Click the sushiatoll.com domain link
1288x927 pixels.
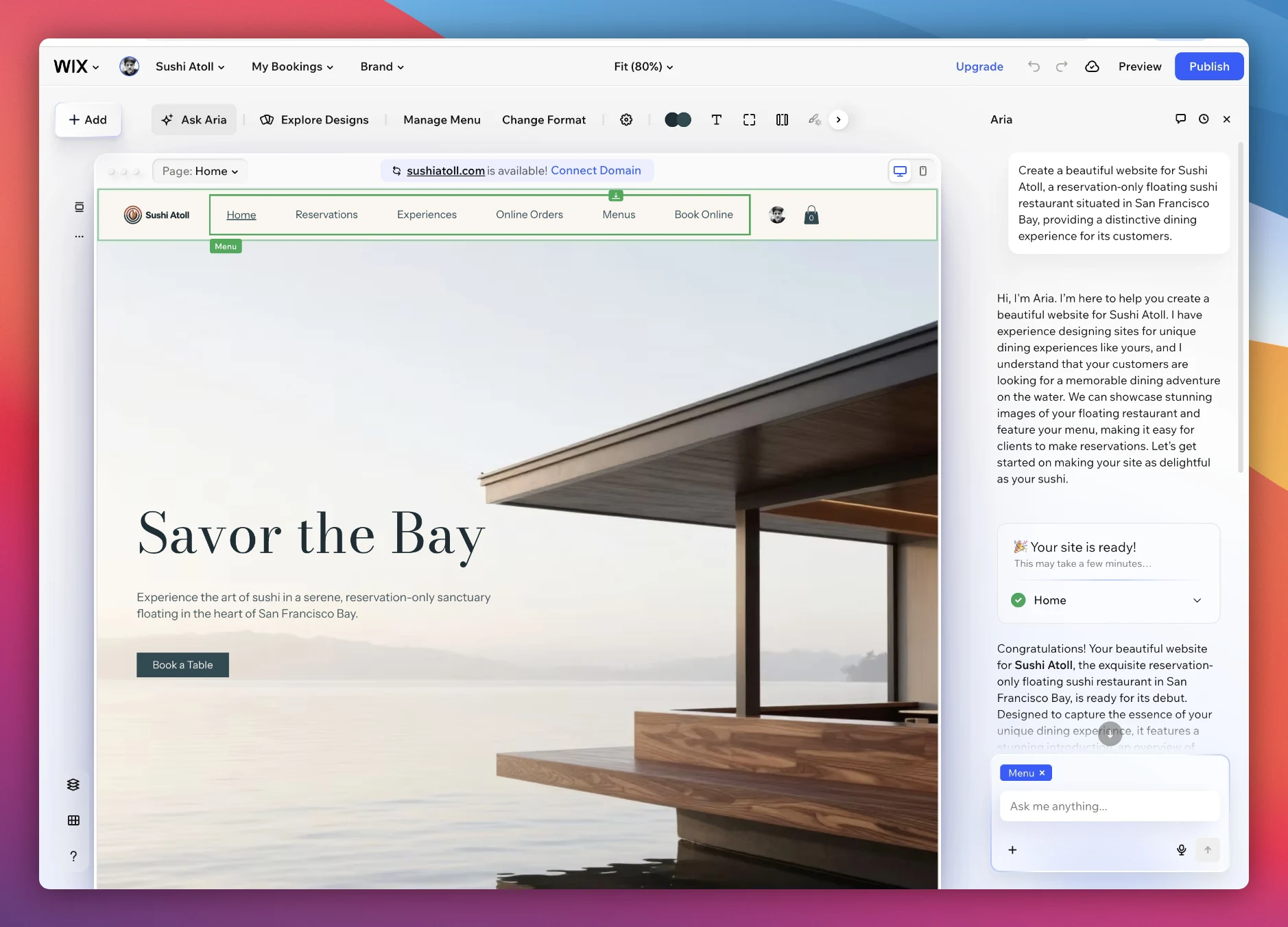pyautogui.click(x=446, y=171)
